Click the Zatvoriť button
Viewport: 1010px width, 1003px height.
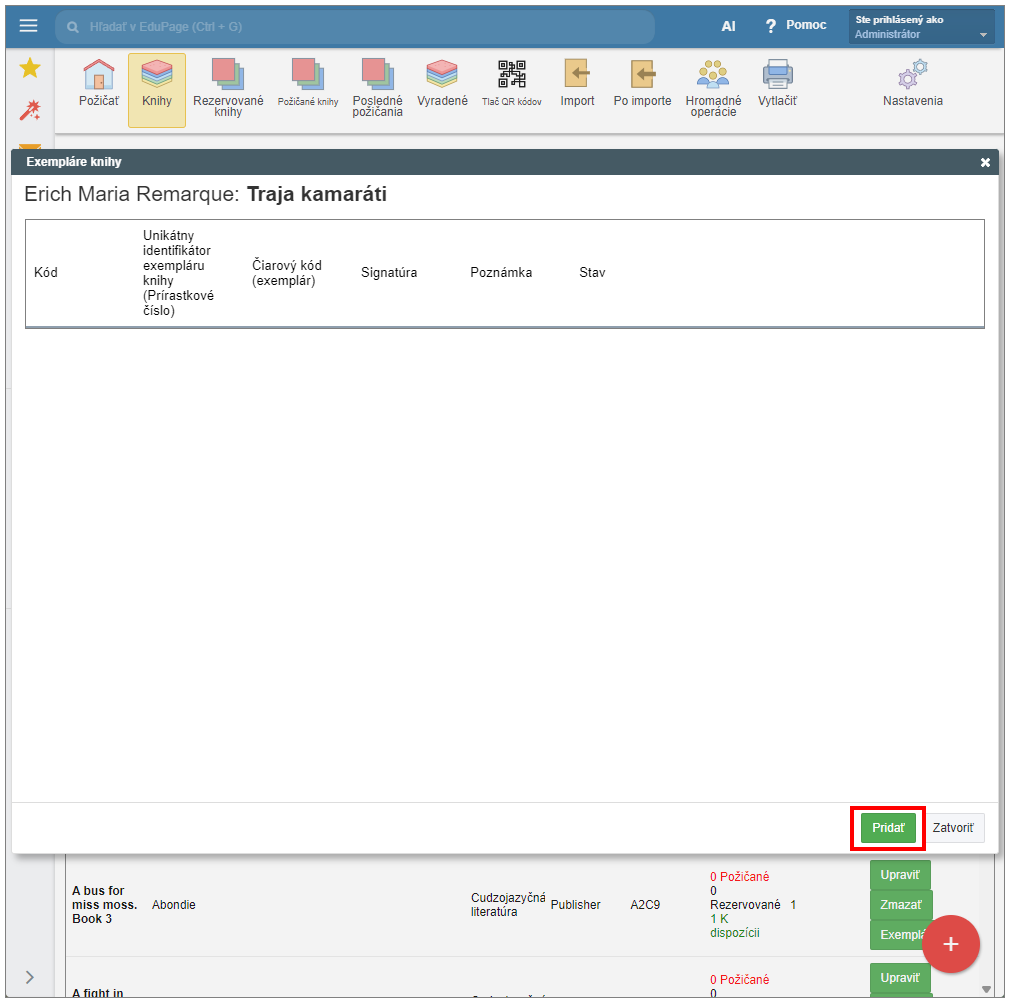[954, 828]
